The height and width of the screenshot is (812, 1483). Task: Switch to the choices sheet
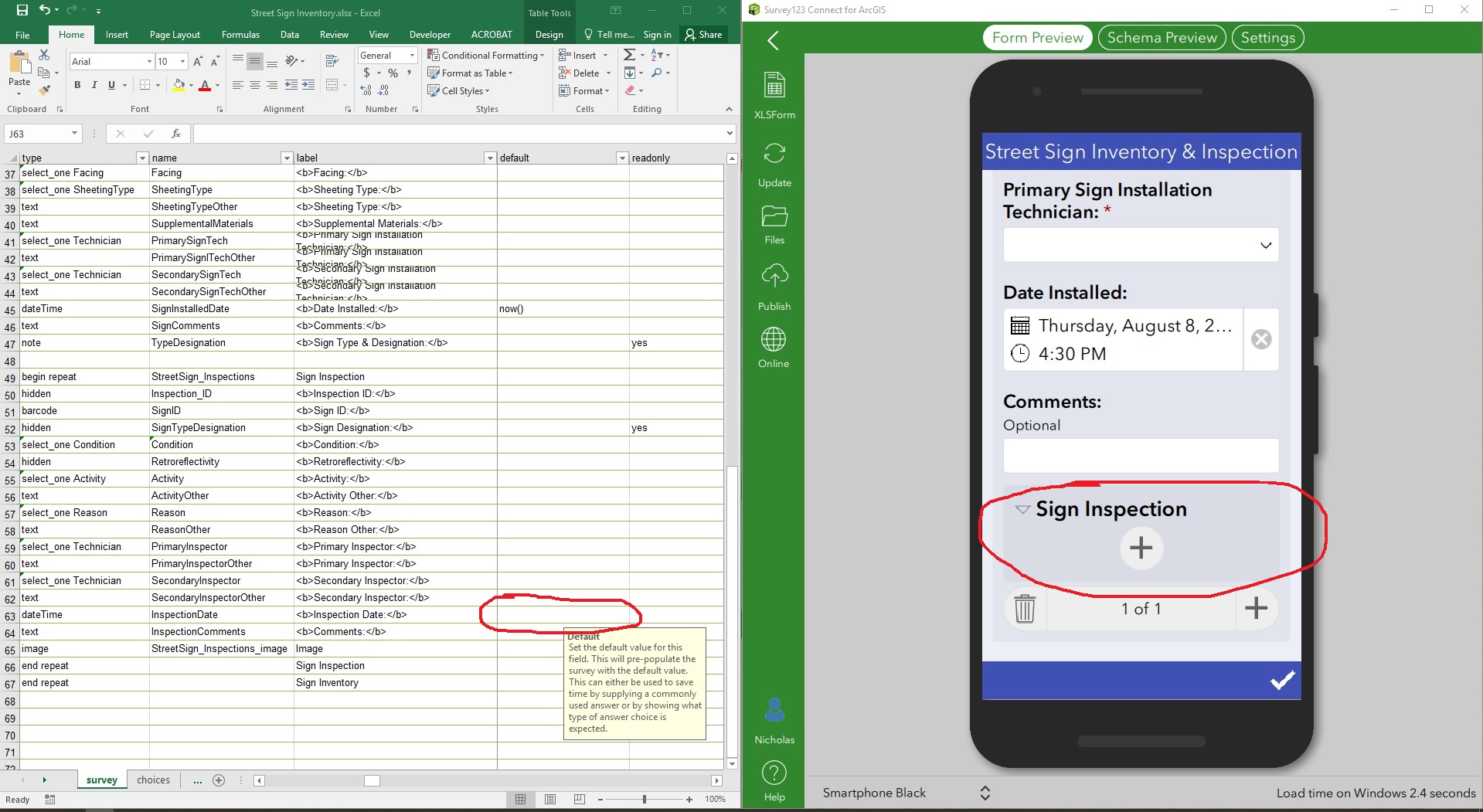[x=153, y=780]
